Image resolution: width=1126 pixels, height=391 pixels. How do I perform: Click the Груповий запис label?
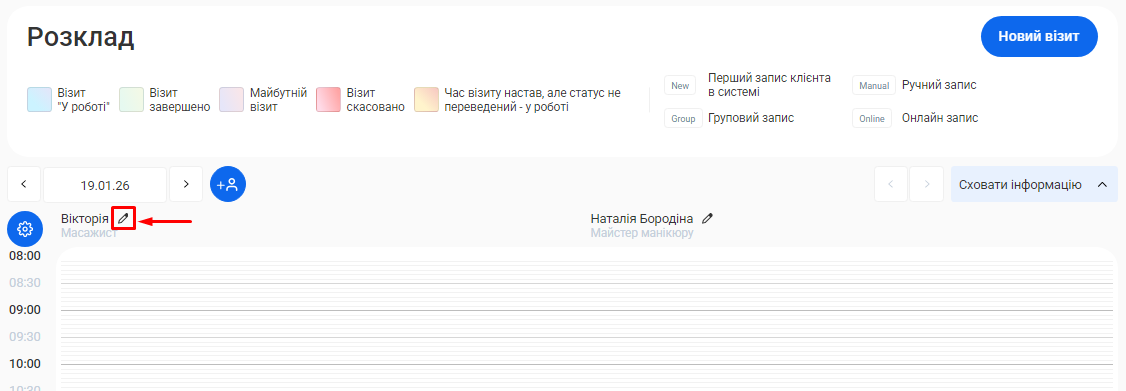click(751, 118)
